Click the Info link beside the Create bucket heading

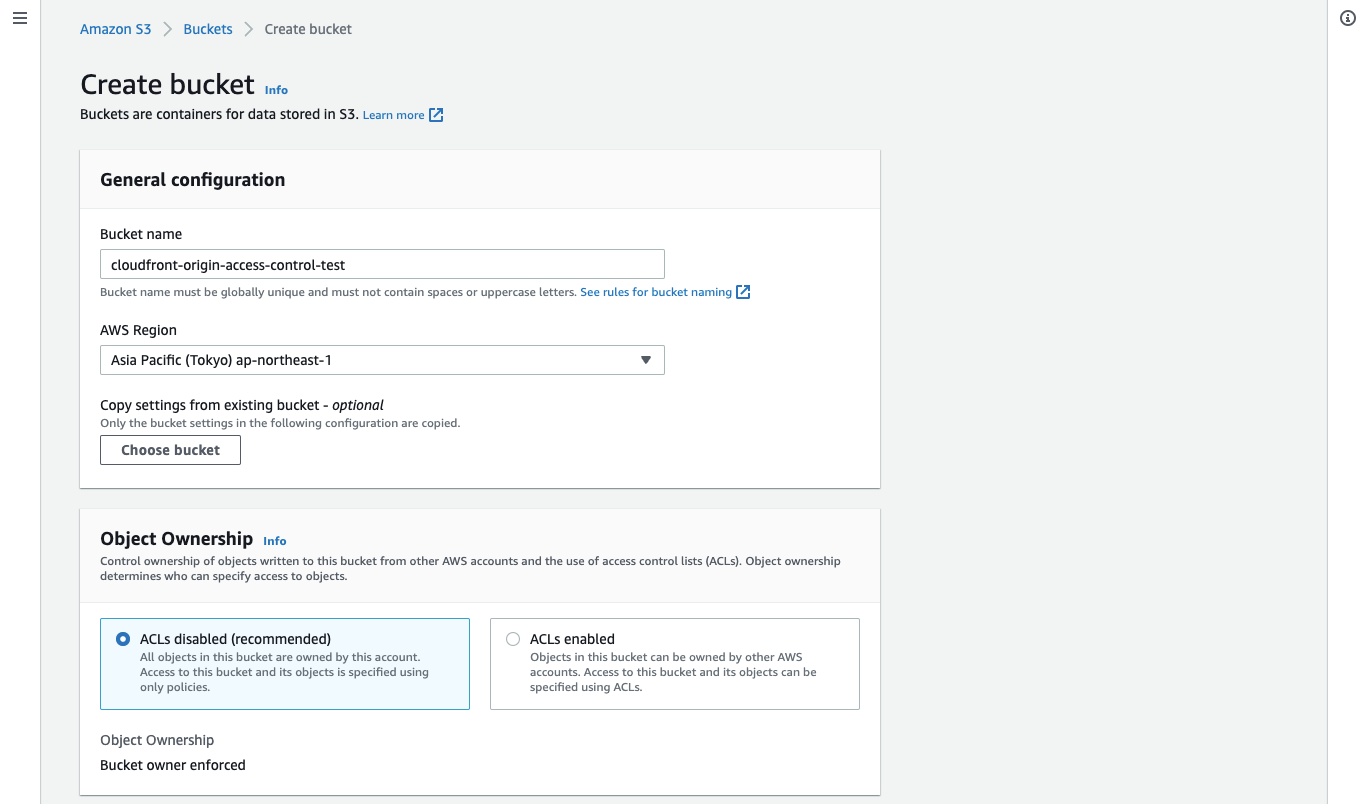(276, 89)
